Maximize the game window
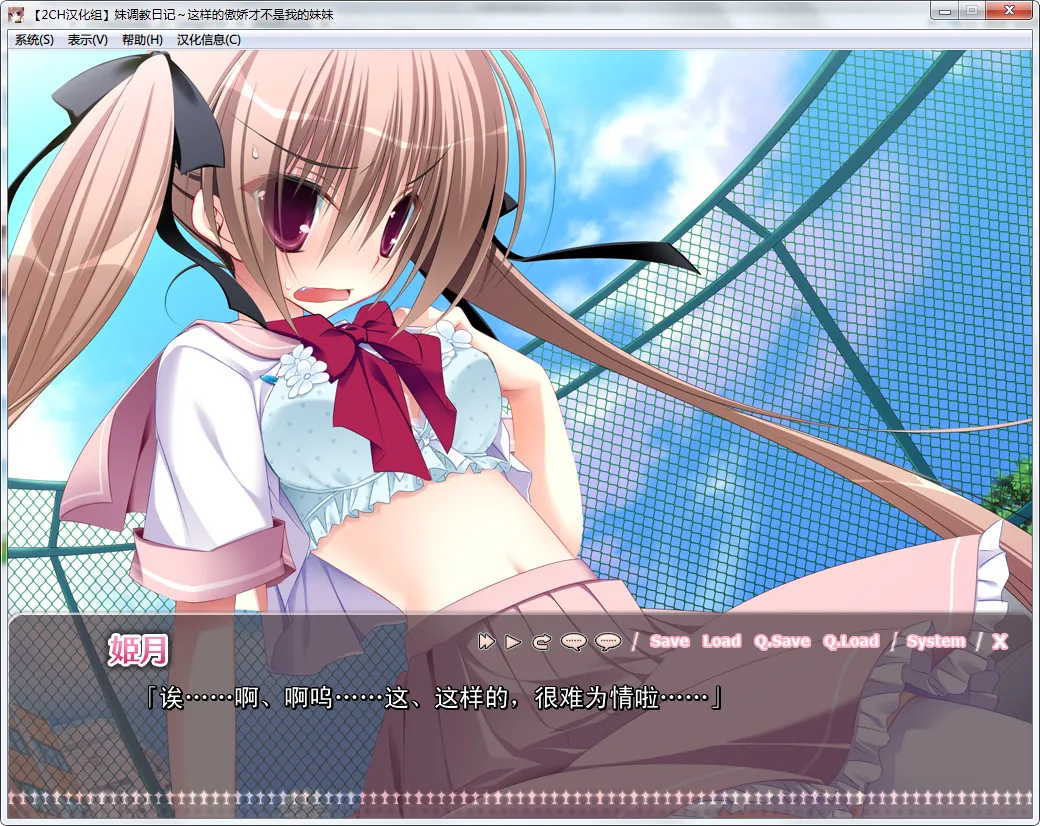Screen dimensions: 1040x826 tap(970, 11)
